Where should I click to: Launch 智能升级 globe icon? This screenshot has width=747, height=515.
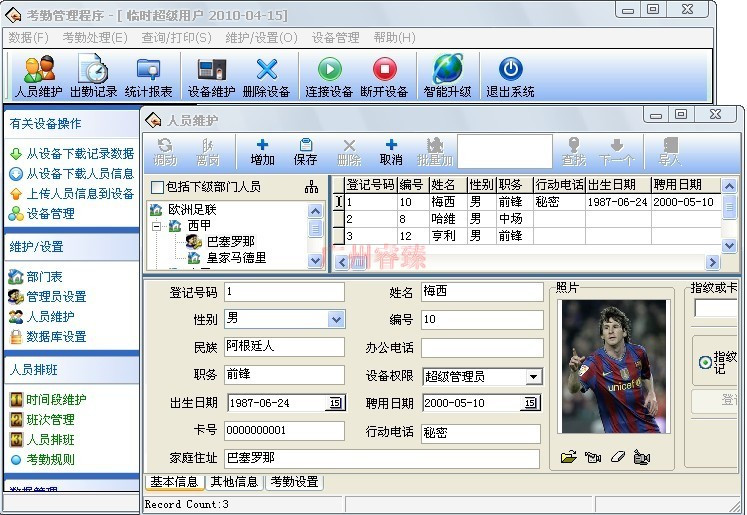(x=447, y=76)
